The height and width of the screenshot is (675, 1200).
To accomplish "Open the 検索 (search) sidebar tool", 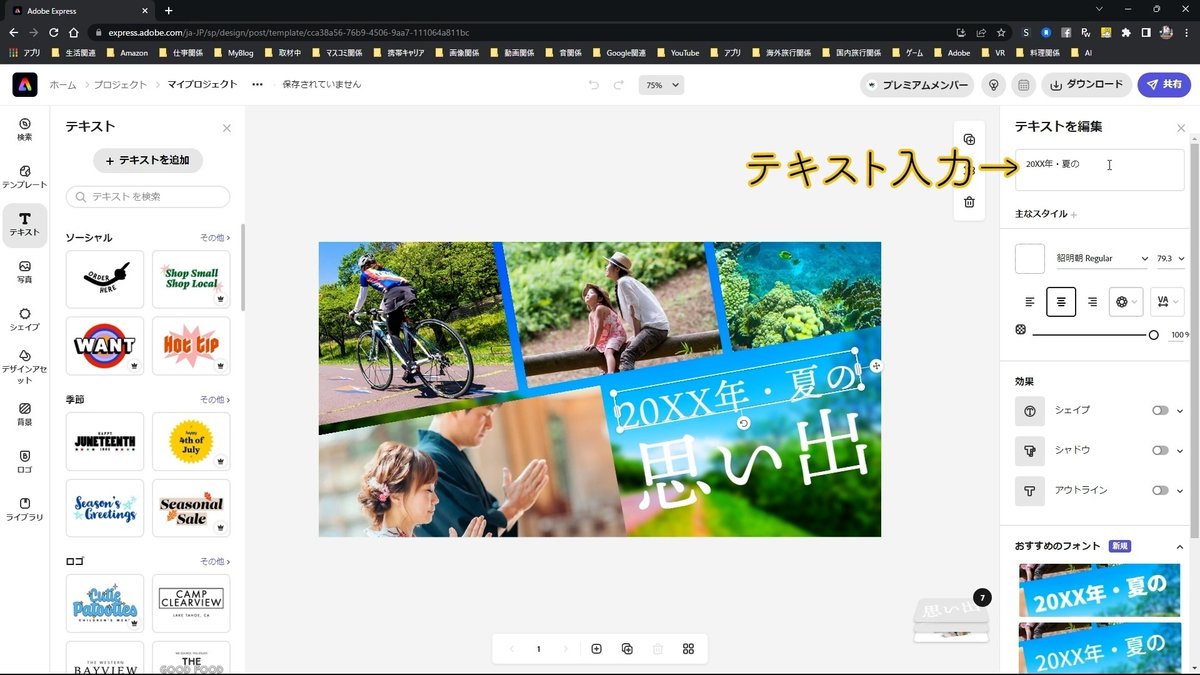I will click(x=25, y=129).
